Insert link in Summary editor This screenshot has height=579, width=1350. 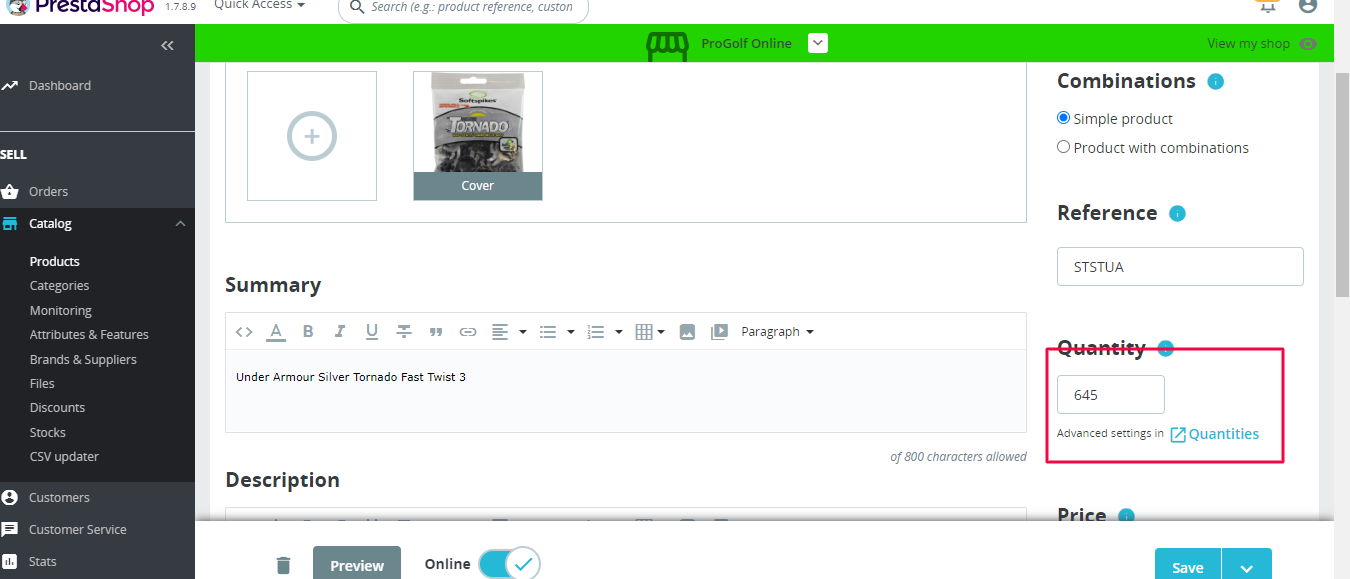468,332
